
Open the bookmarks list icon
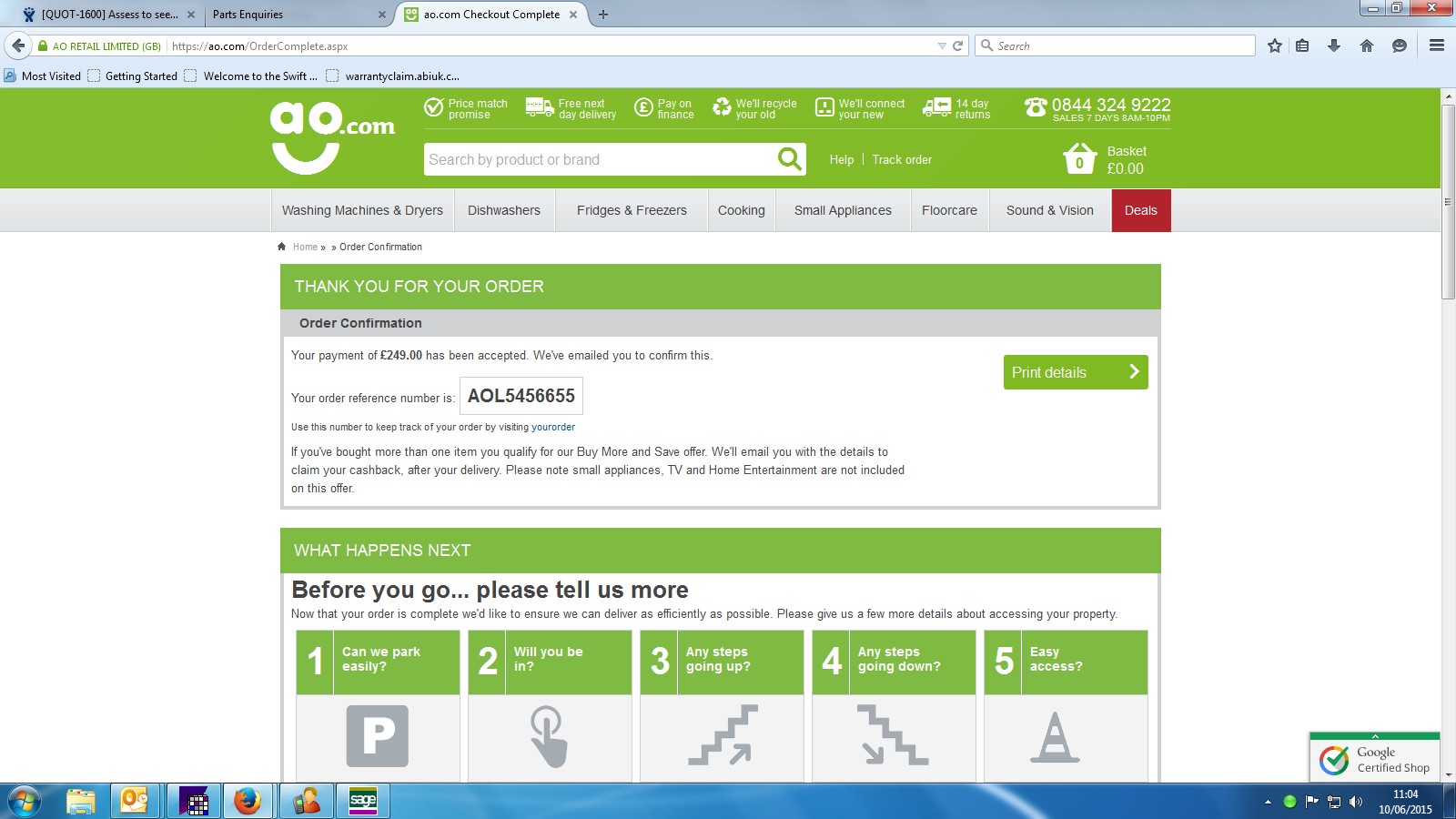1302,45
